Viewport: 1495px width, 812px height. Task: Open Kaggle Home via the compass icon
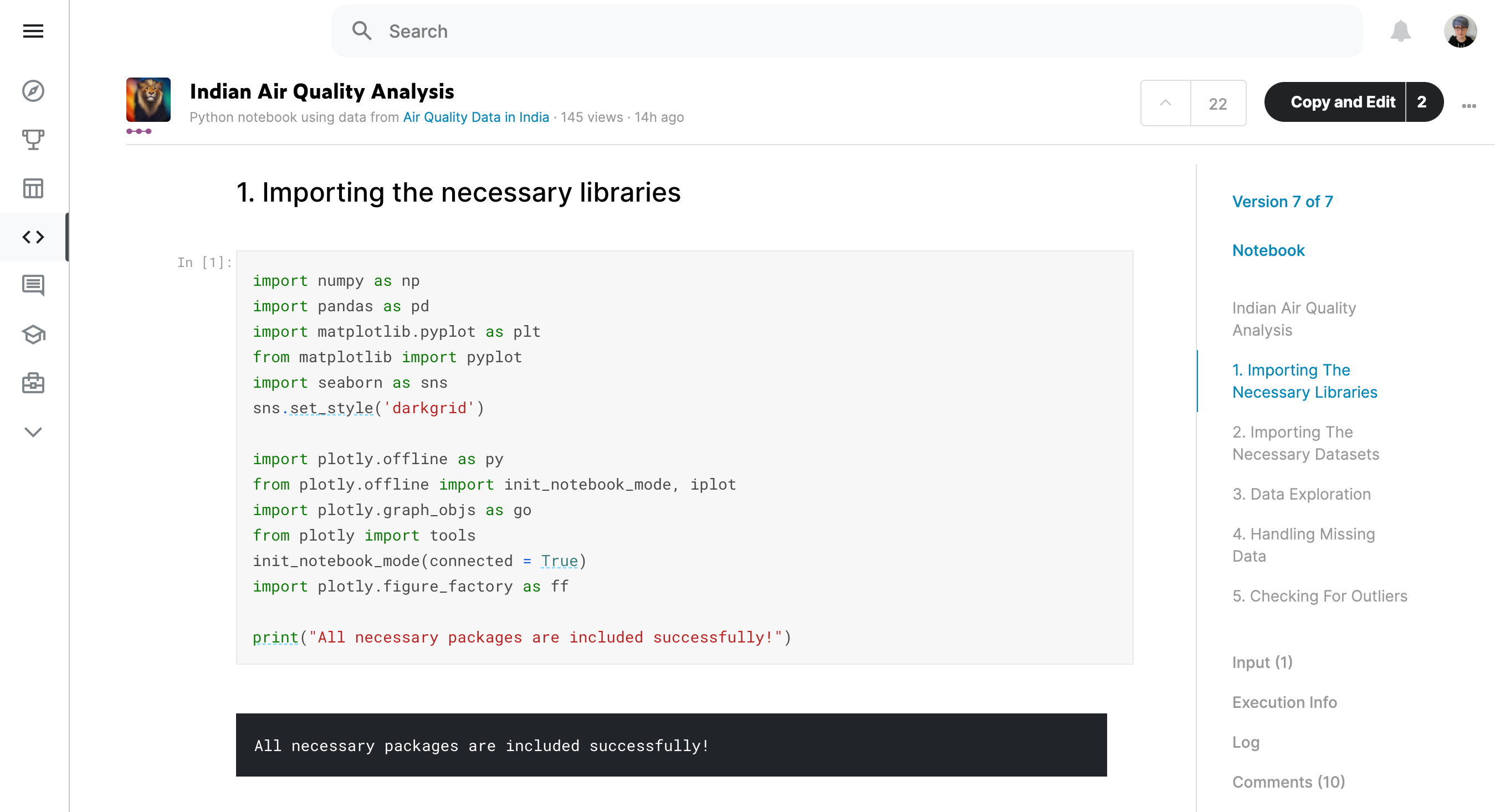point(33,91)
